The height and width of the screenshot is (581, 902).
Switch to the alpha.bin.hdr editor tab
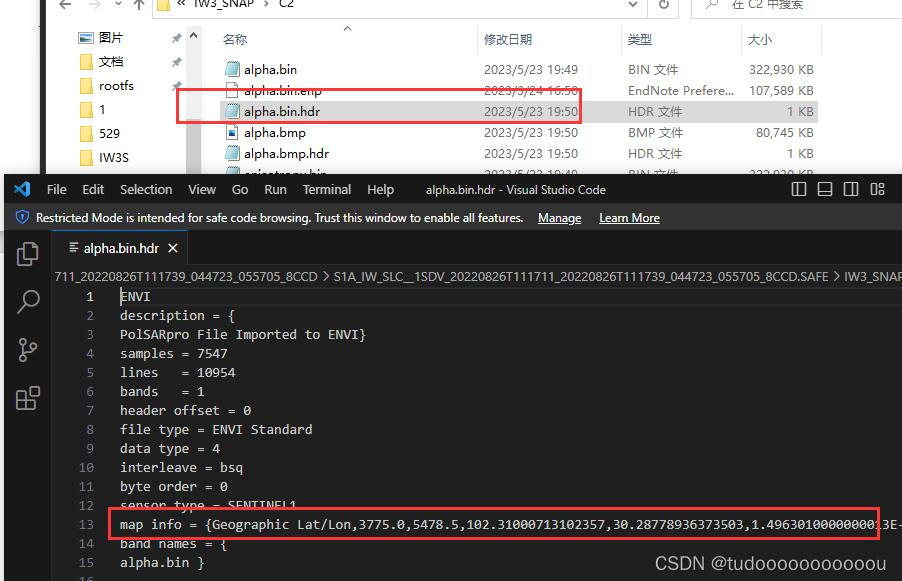click(120, 247)
